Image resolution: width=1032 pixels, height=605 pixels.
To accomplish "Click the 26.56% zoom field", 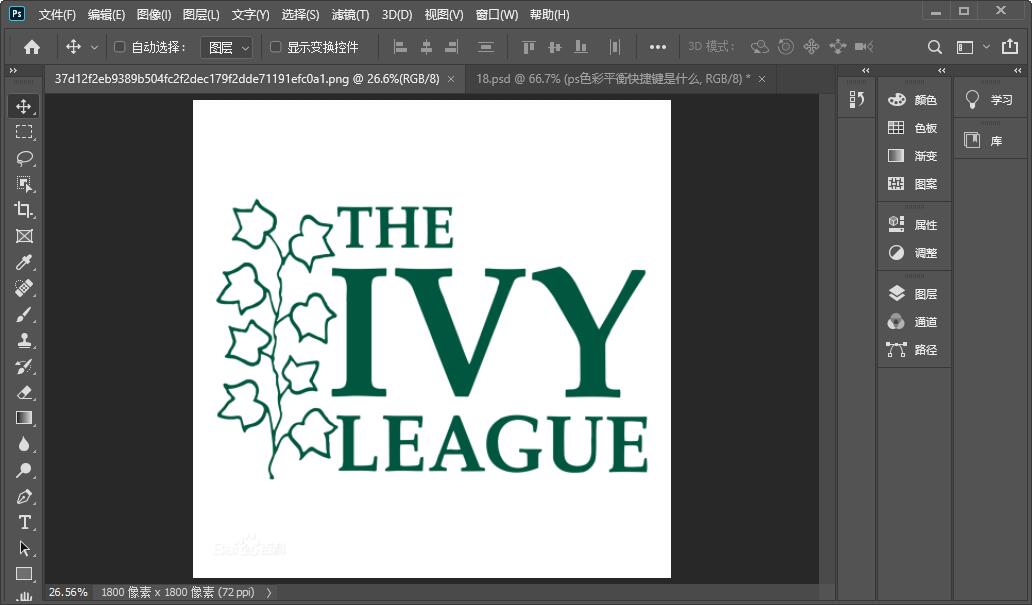I will [68, 592].
